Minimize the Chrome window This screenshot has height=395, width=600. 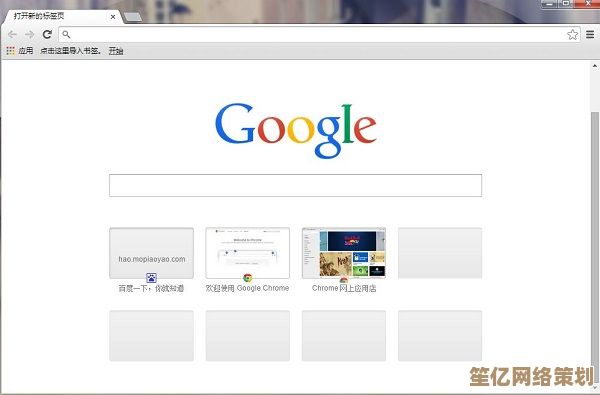[x=549, y=4]
